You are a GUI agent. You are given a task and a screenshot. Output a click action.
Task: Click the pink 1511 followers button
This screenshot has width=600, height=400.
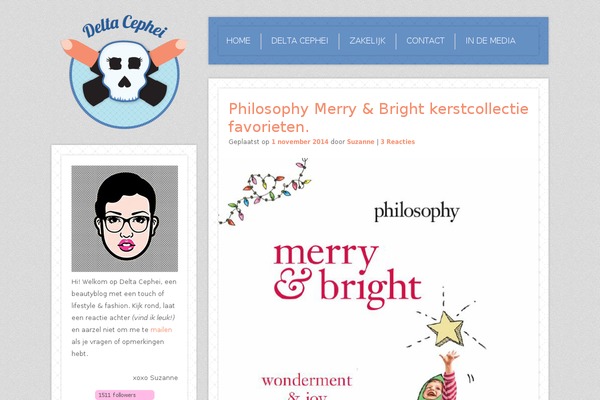[125, 395]
